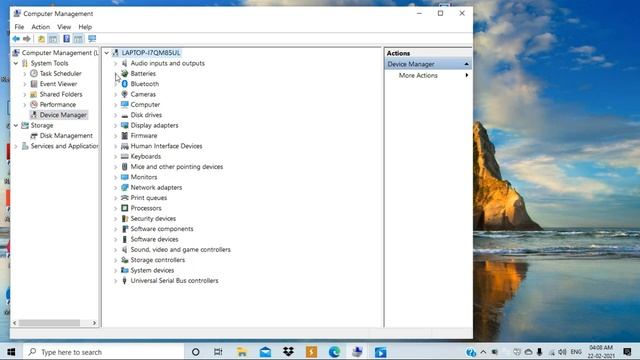The height and width of the screenshot is (360, 640).
Task: Expand the Disk drives node
Action: (115, 115)
